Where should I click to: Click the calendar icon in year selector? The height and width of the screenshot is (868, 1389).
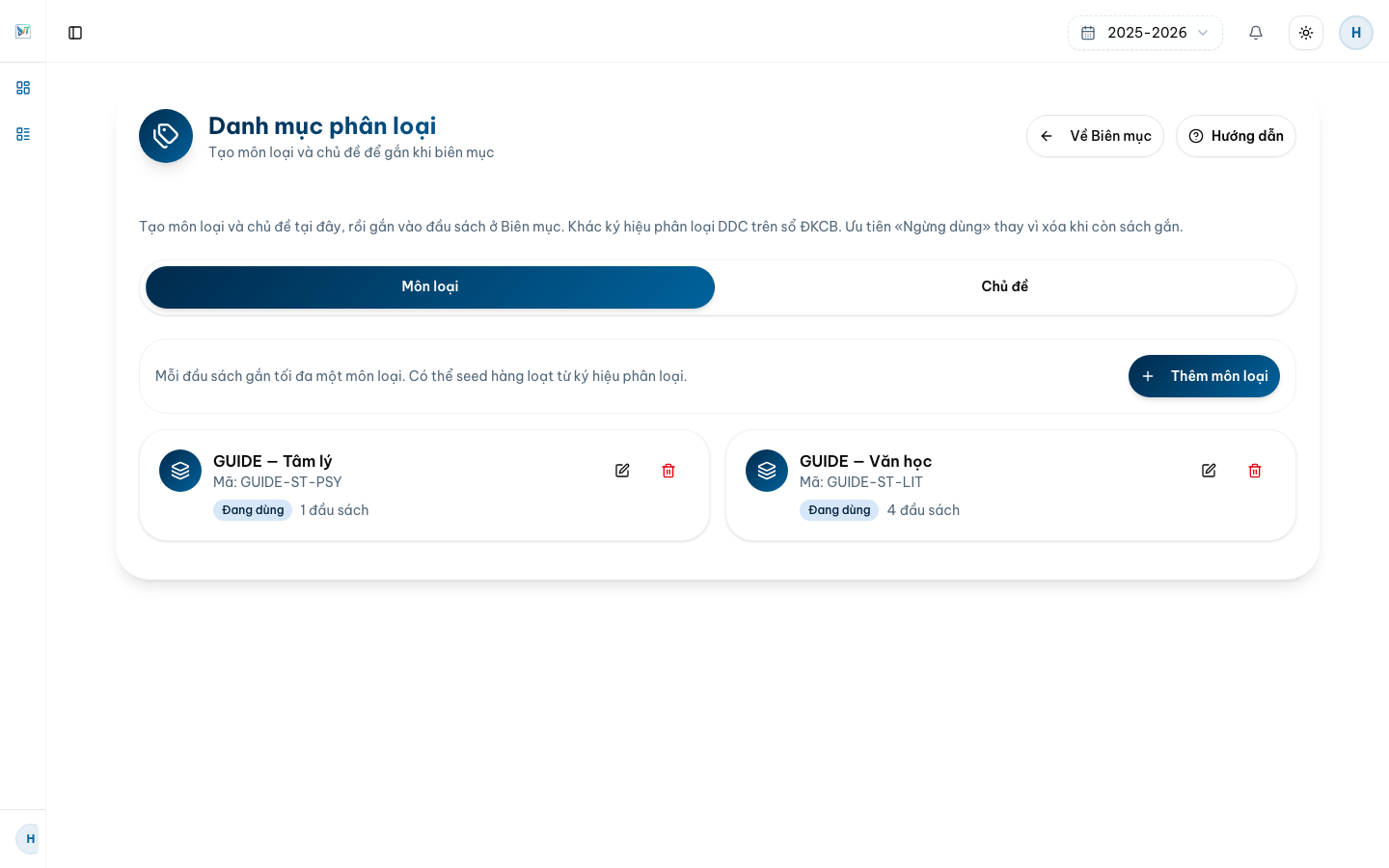click(1088, 33)
